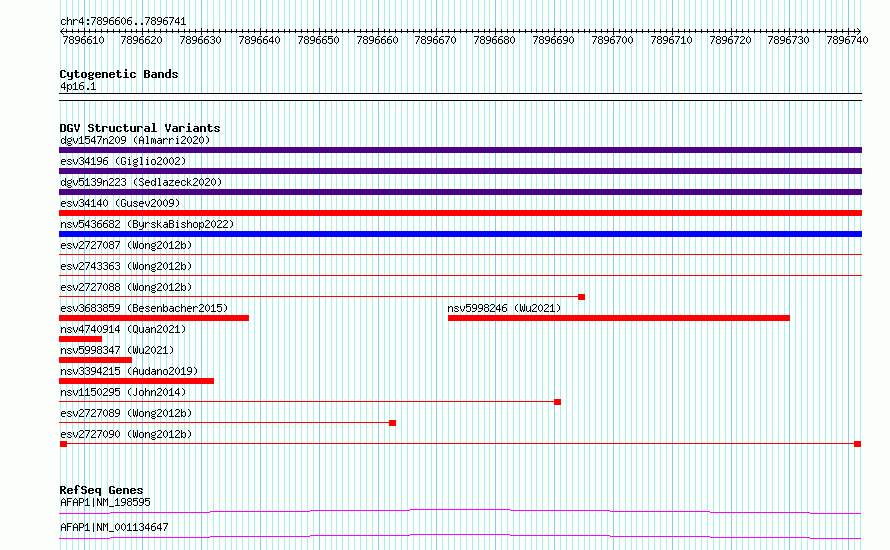Click left end marker of esv2727090 line
This screenshot has height=550, width=890.
[x=64, y=444]
